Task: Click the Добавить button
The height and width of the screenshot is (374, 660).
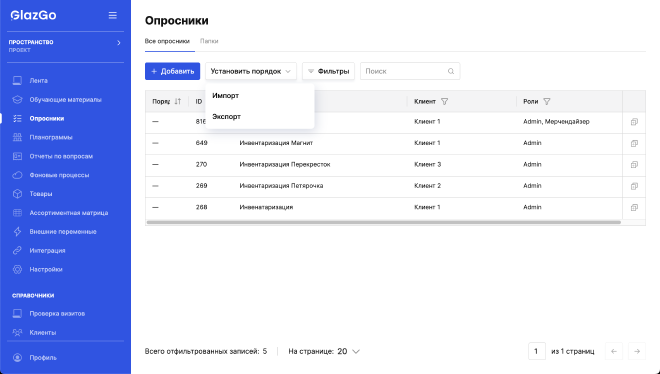Action: pyautogui.click(x=173, y=71)
